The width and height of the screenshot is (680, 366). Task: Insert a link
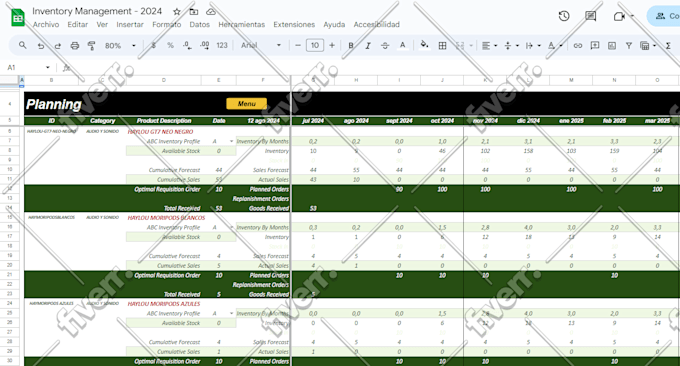pyautogui.click(x=578, y=45)
